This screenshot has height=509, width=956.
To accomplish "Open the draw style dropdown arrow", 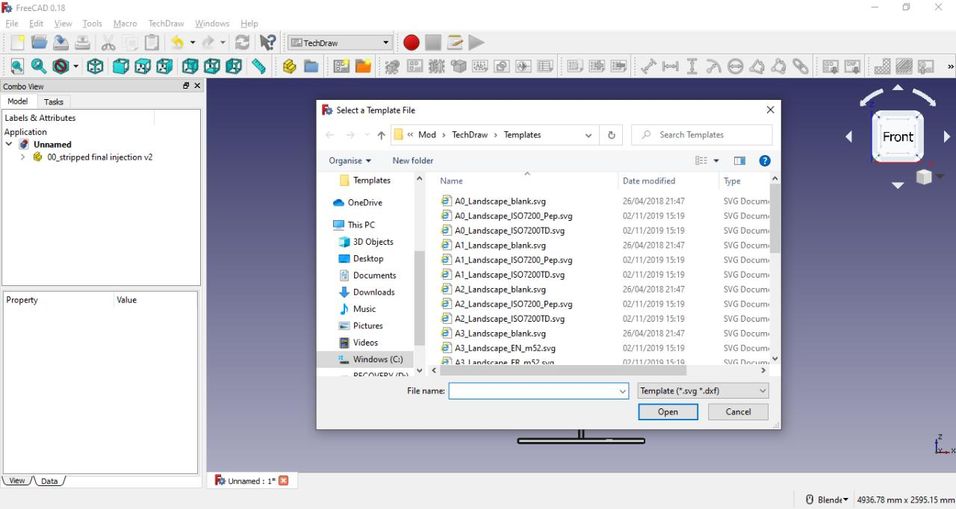I will pyautogui.click(x=76, y=66).
